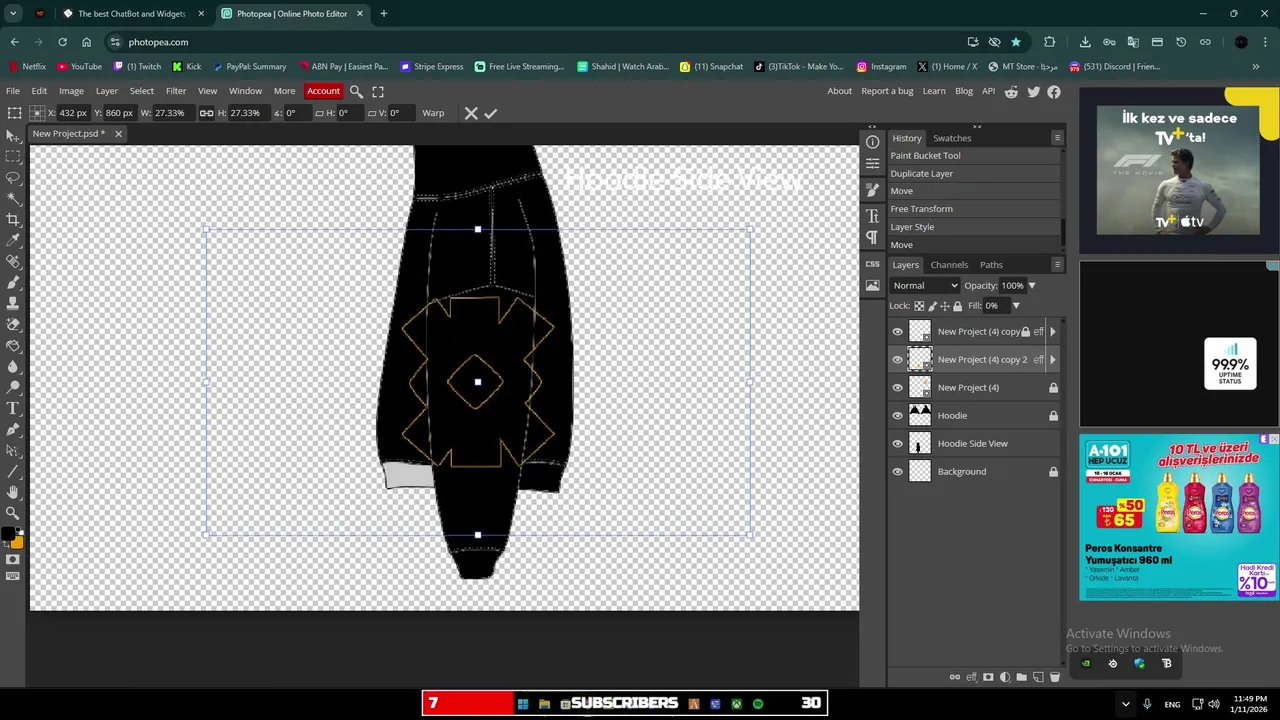1280x720 pixels.
Task: Add a raster mask to layer
Action: tap(988, 677)
